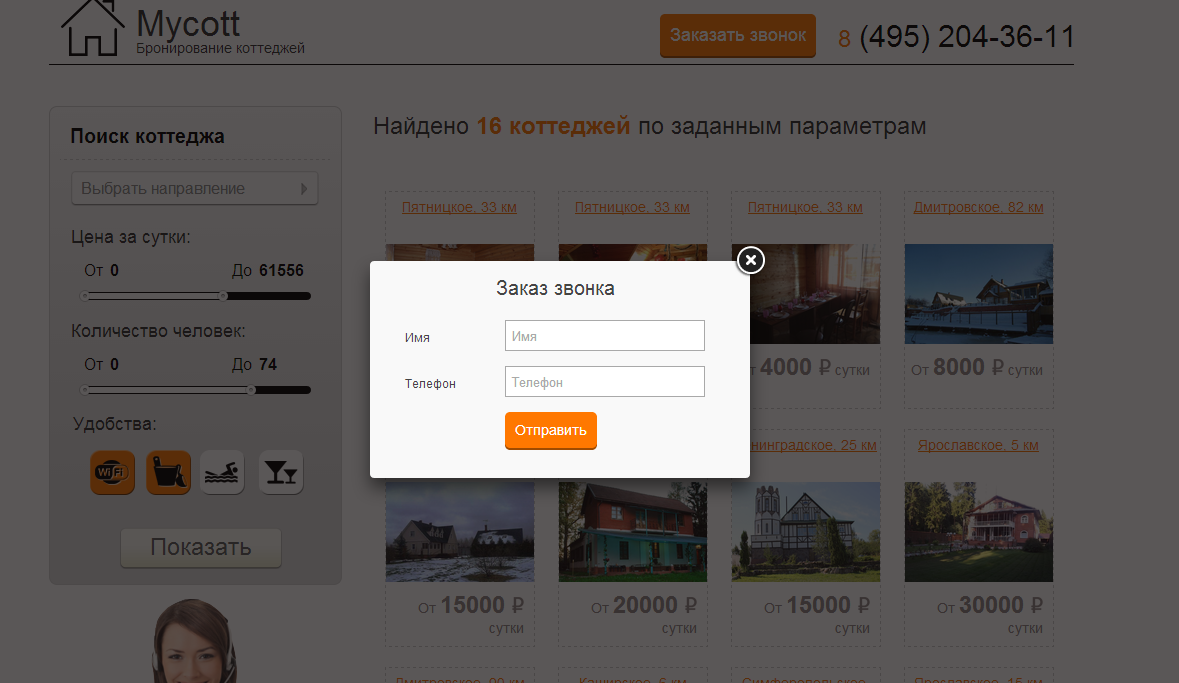1179x683 pixels.
Task: Select the 20000 ₽ red house thumbnail
Action: [x=632, y=531]
